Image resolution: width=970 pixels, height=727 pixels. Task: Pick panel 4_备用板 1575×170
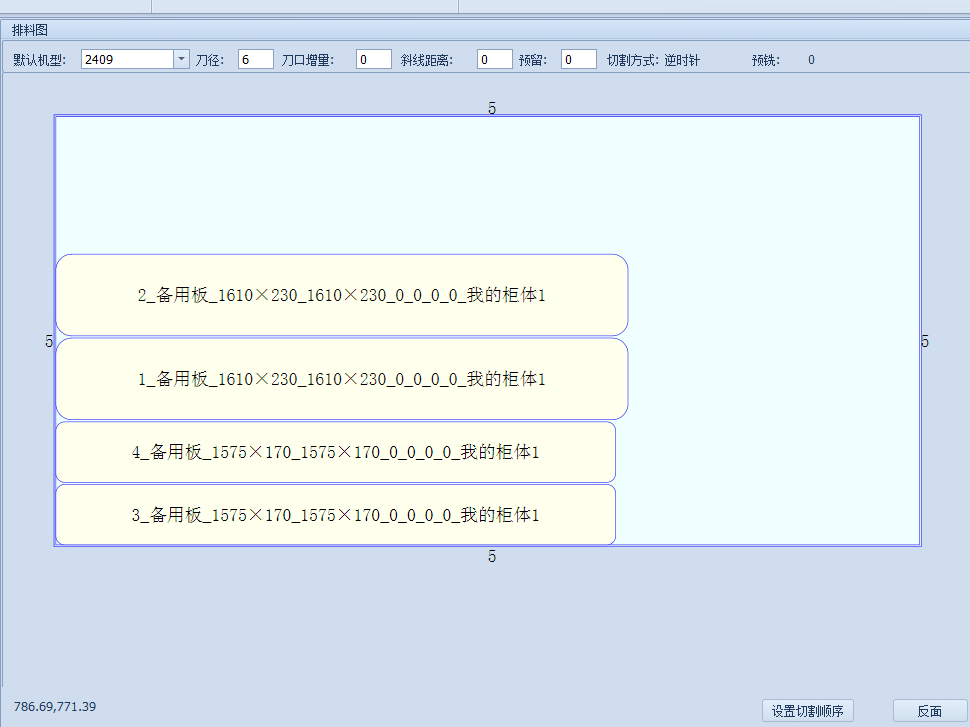[x=335, y=453]
